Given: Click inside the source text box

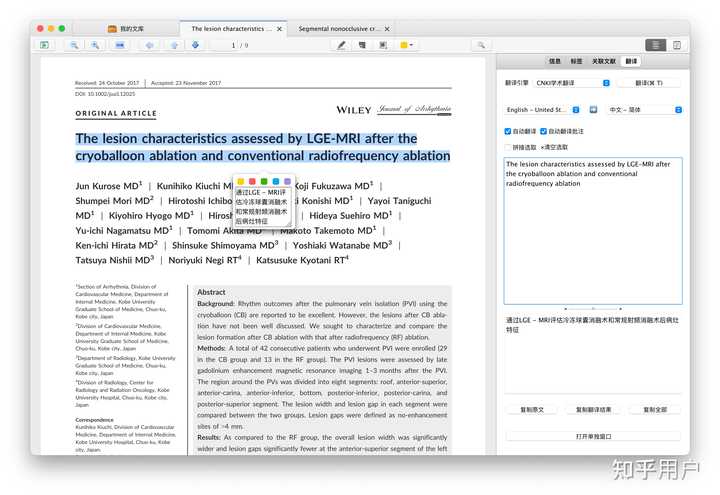Looking at the screenshot, I should point(593,231).
